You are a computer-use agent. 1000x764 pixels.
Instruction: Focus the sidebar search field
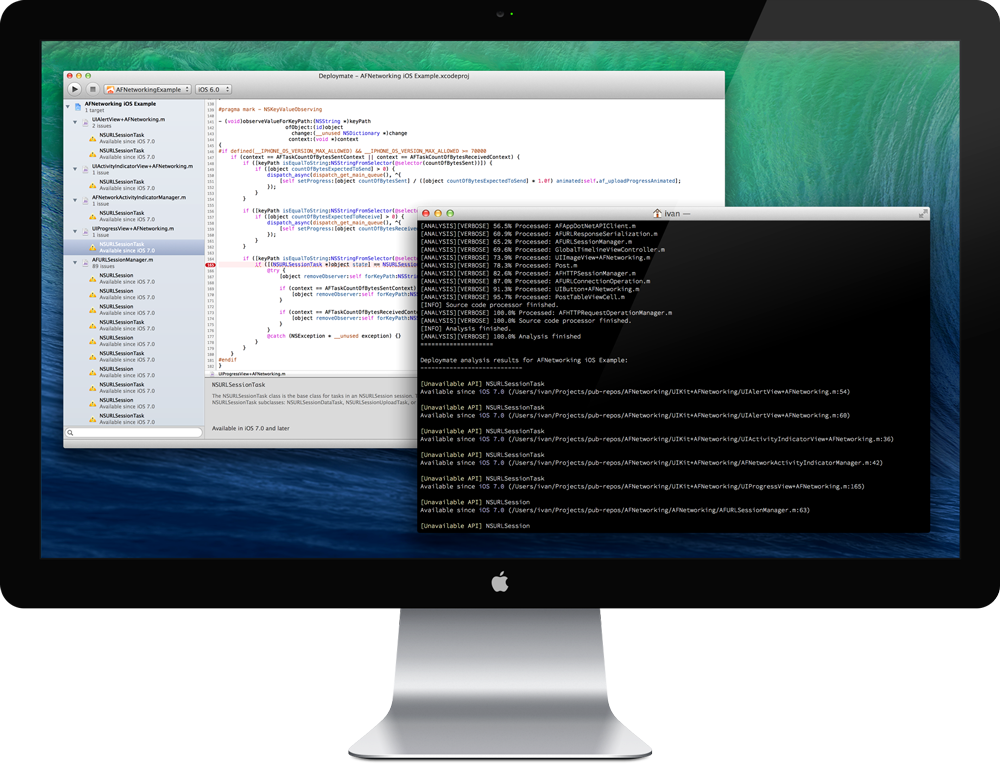pyautogui.click(x=133, y=432)
